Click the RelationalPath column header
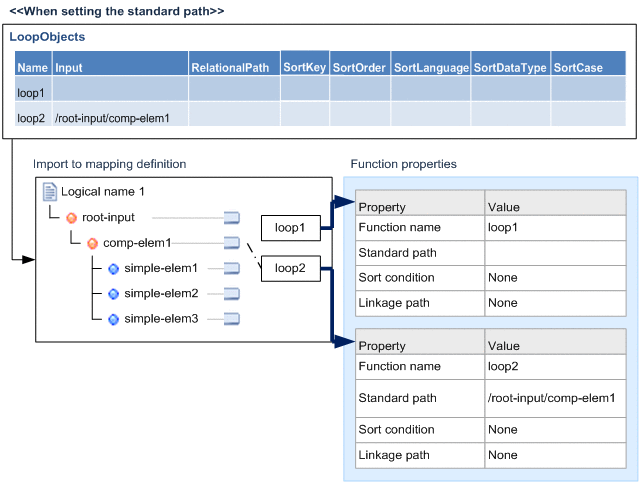 [231, 68]
